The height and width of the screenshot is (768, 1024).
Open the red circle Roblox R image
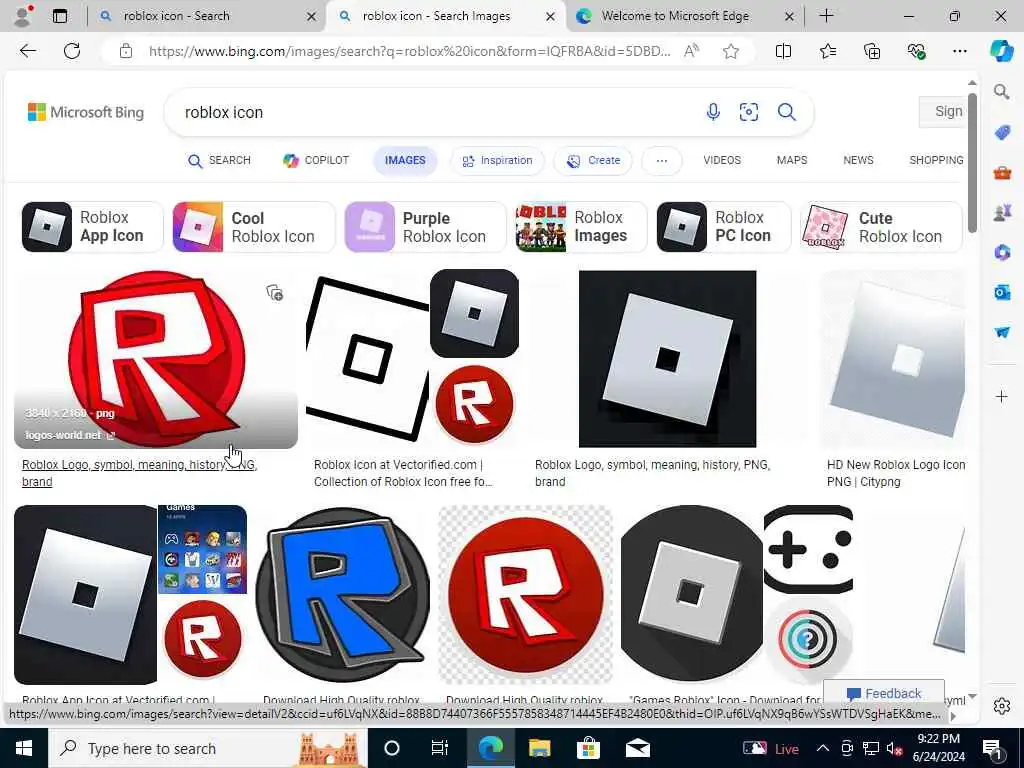point(155,359)
